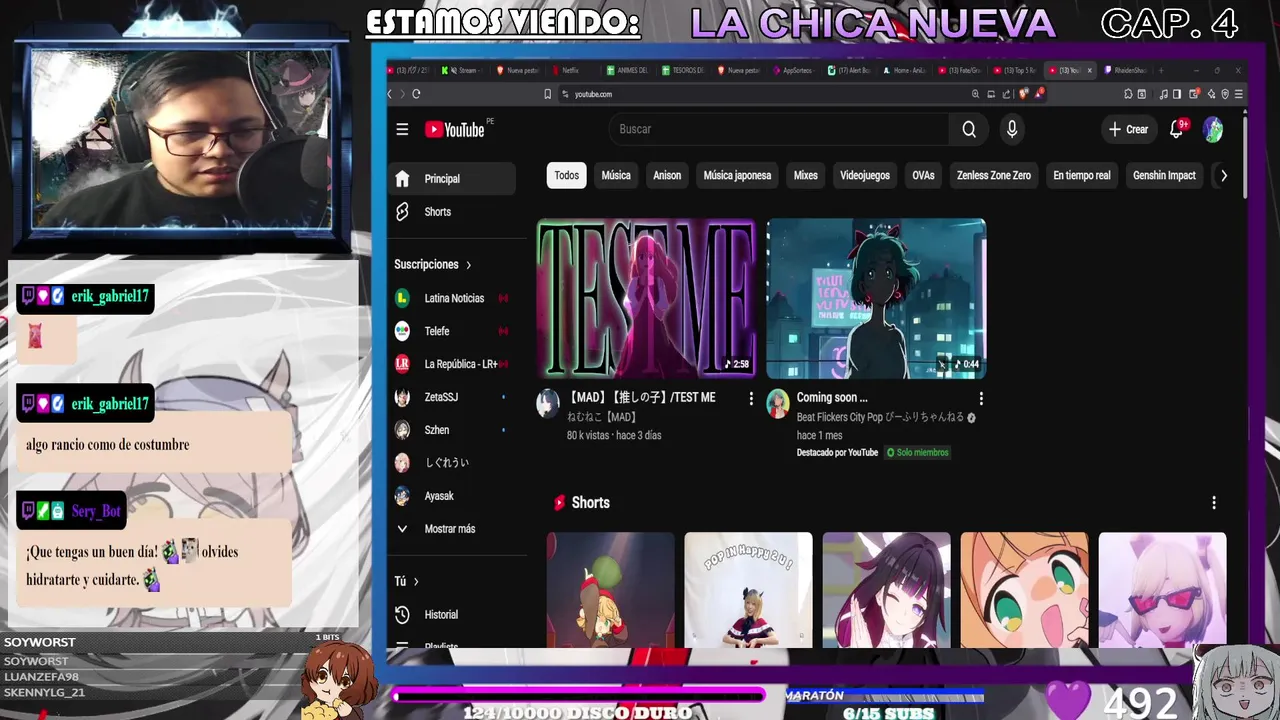This screenshot has width=1280, height=720.
Task: Click the browser back arrow
Action: (x=390, y=94)
